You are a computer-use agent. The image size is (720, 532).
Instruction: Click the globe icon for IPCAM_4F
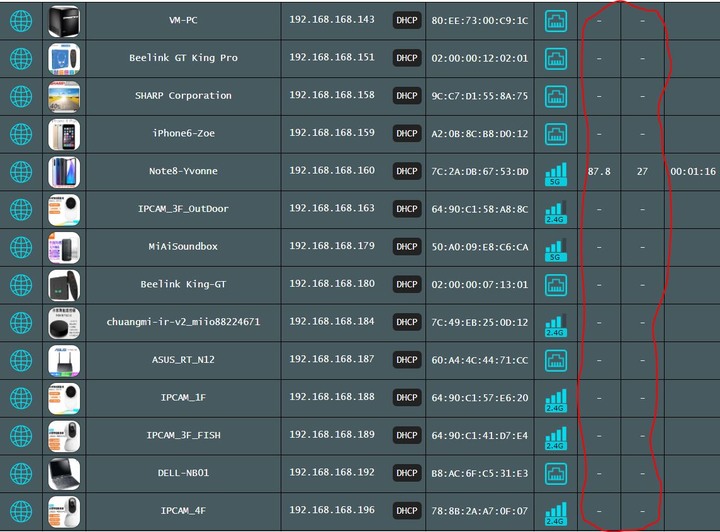21,511
